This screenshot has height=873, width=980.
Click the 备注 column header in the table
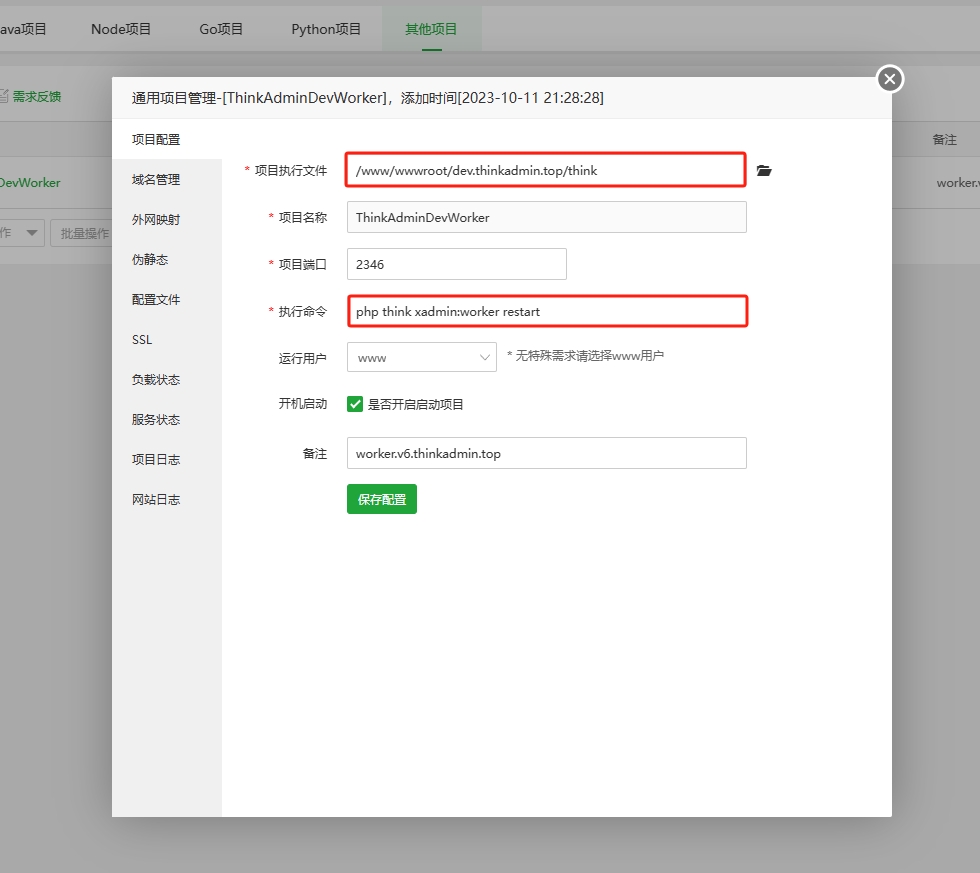[x=944, y=139]
